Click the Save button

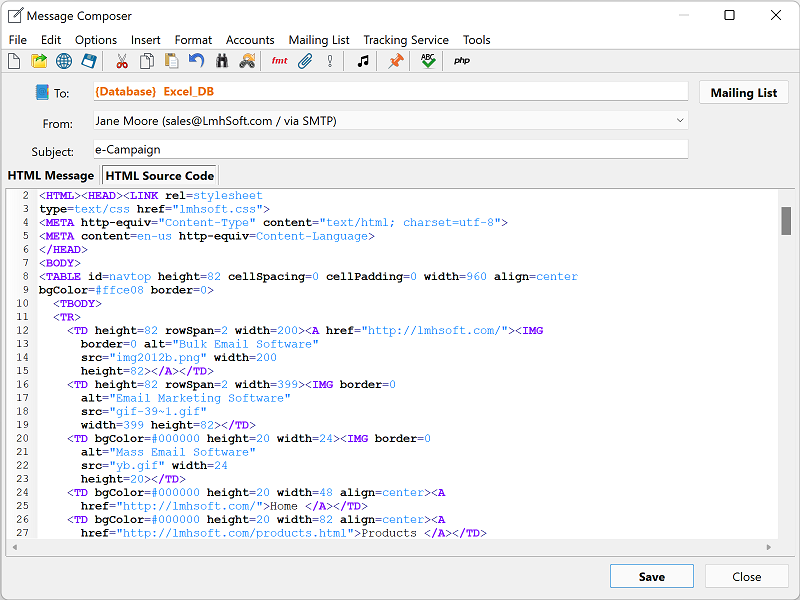click(652, 577)
